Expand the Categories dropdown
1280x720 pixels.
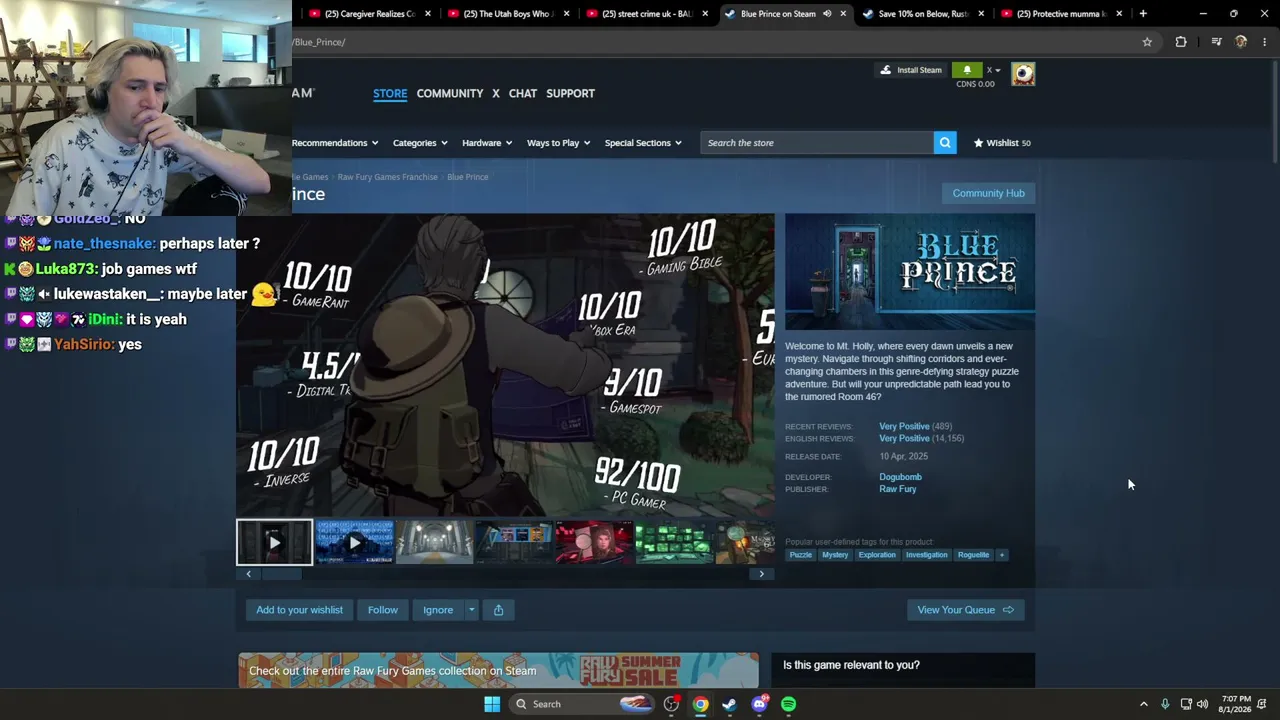[x=420, y=143]
